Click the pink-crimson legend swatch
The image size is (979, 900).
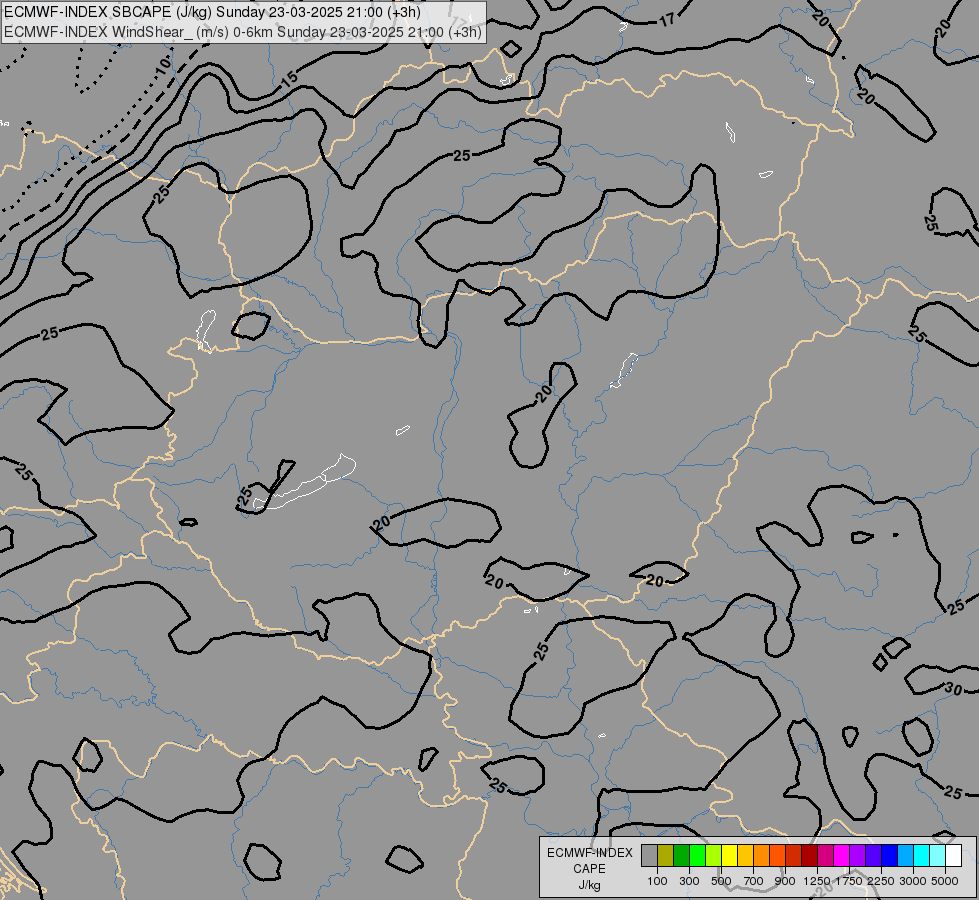pyautogui.click(x=826, y=856)
